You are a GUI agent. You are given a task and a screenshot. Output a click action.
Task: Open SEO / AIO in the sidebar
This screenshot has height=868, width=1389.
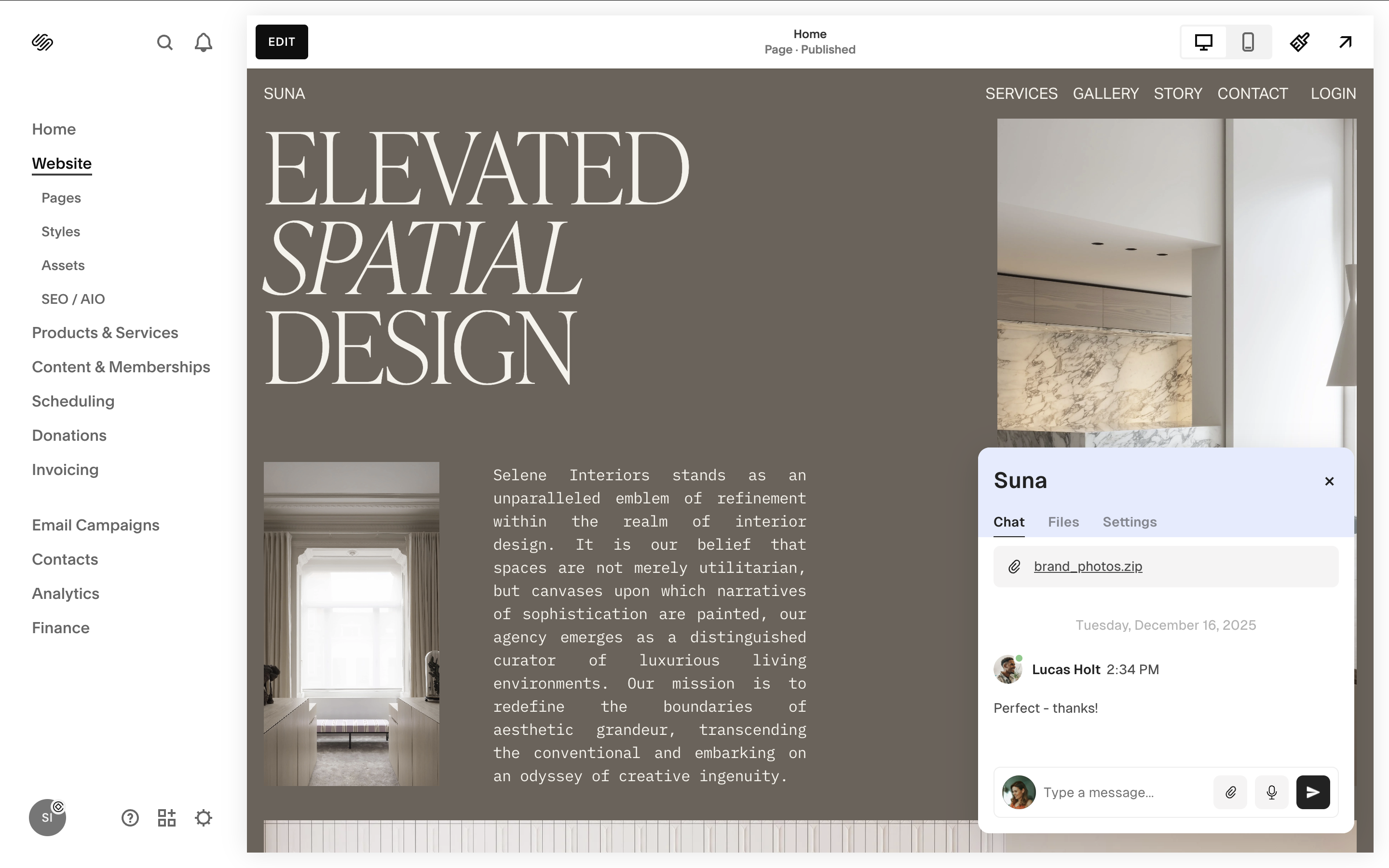click(73, 299)
